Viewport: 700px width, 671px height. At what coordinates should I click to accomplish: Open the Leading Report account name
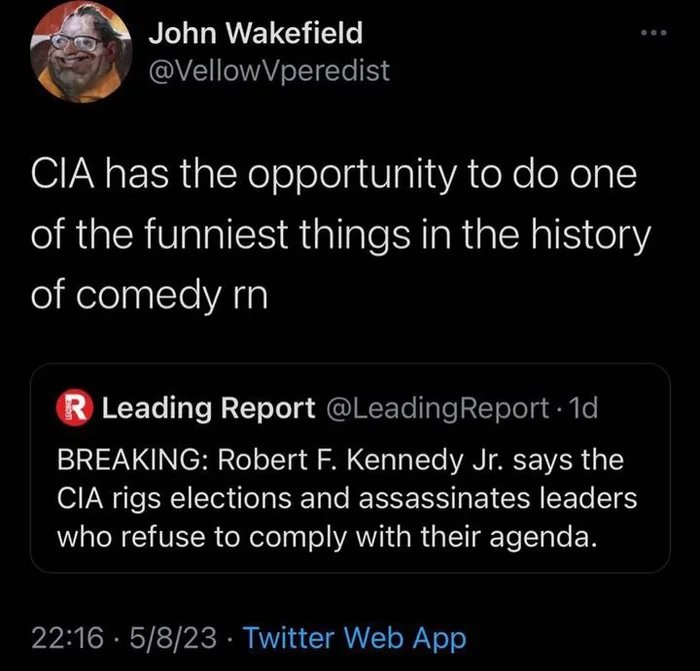[208, 408]
